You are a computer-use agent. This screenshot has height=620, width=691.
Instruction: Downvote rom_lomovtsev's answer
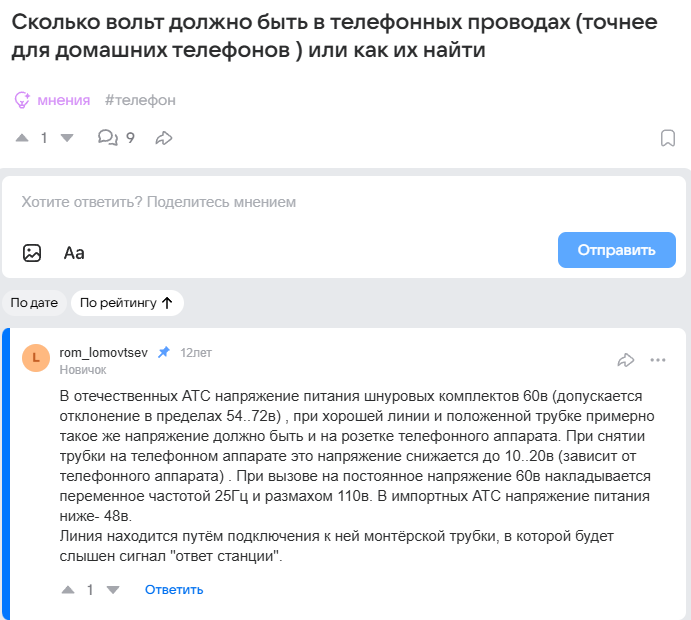[x=112, y=590]
